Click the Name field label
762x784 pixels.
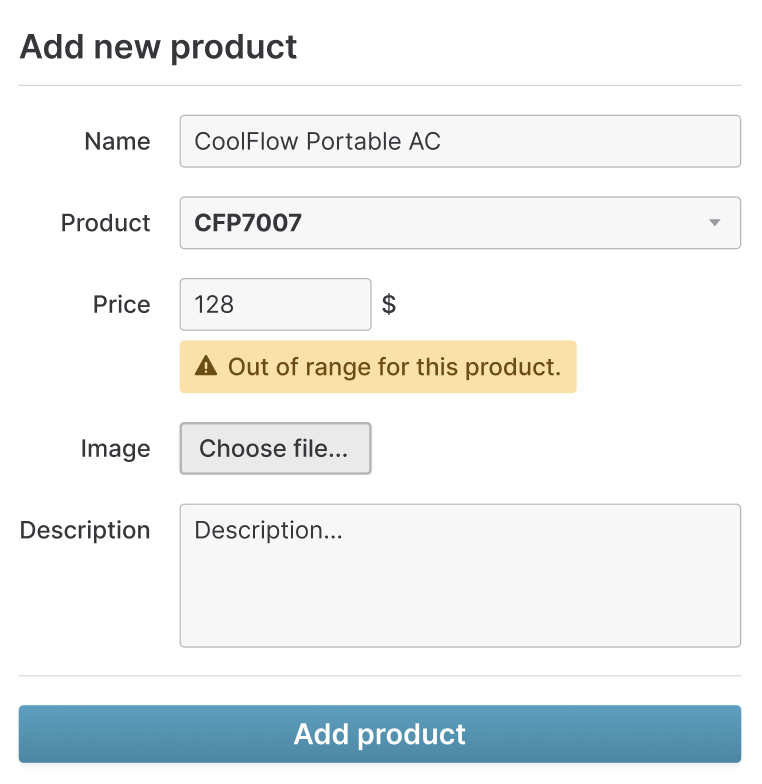(x=117, y=141)
